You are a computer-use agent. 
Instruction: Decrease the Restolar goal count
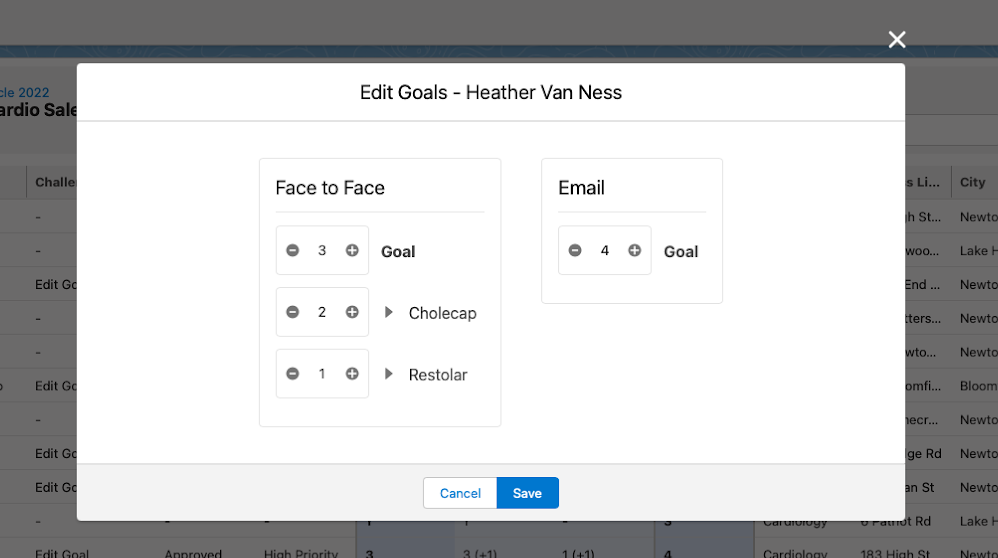click(x=292, y=374)
